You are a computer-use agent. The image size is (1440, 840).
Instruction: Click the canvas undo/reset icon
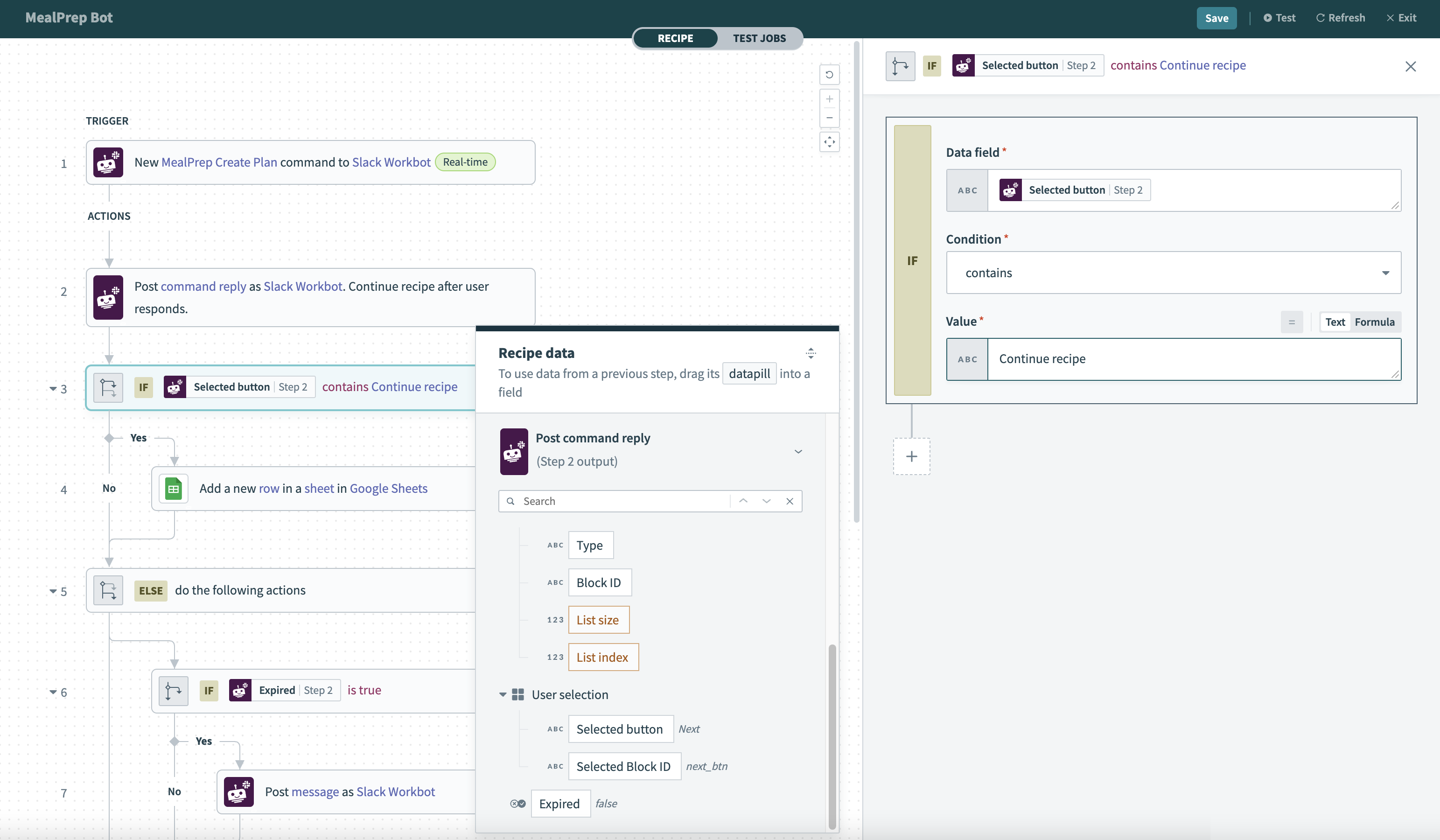[829, 74]
